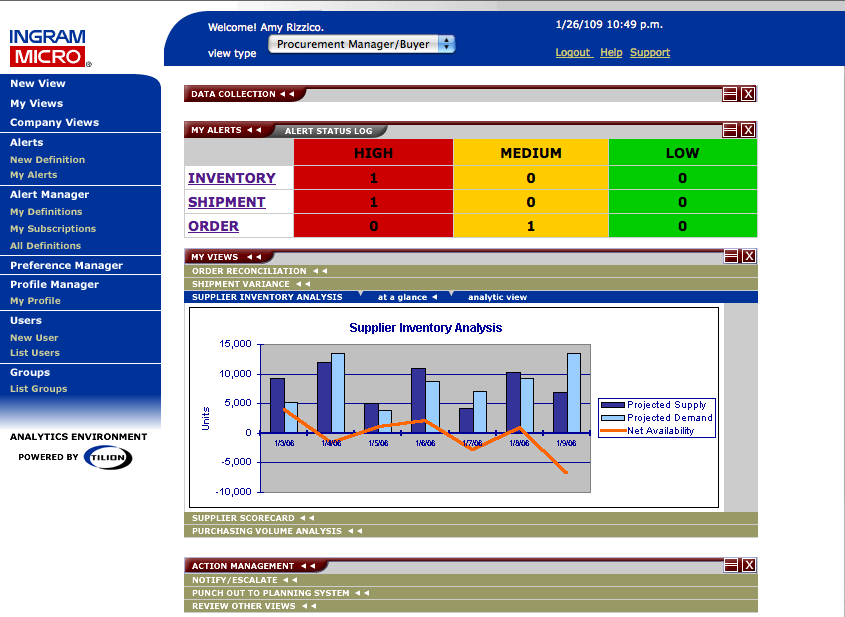
Task: Open My Subscriptions link
Action: pyautogui.click(x=53, y=228)
